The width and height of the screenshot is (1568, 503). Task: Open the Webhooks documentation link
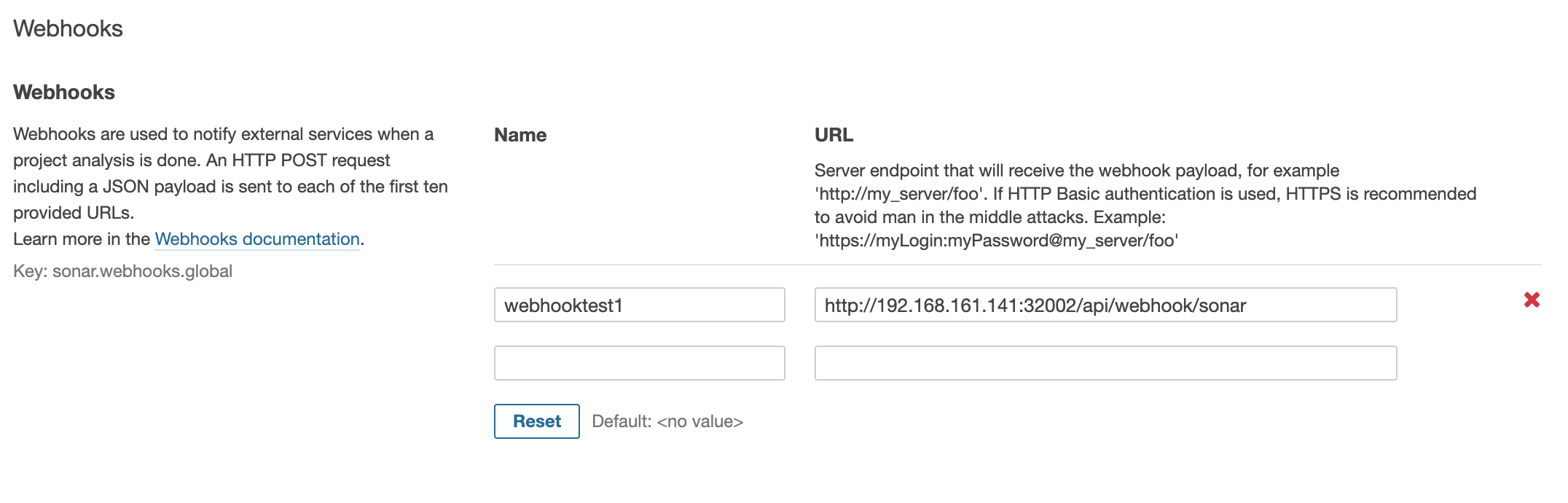[256, 239]
